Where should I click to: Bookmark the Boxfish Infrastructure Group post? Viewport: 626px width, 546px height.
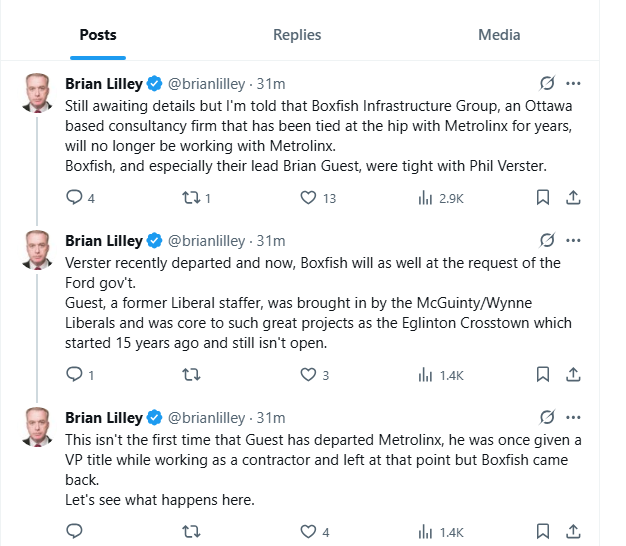click(543, 198)
